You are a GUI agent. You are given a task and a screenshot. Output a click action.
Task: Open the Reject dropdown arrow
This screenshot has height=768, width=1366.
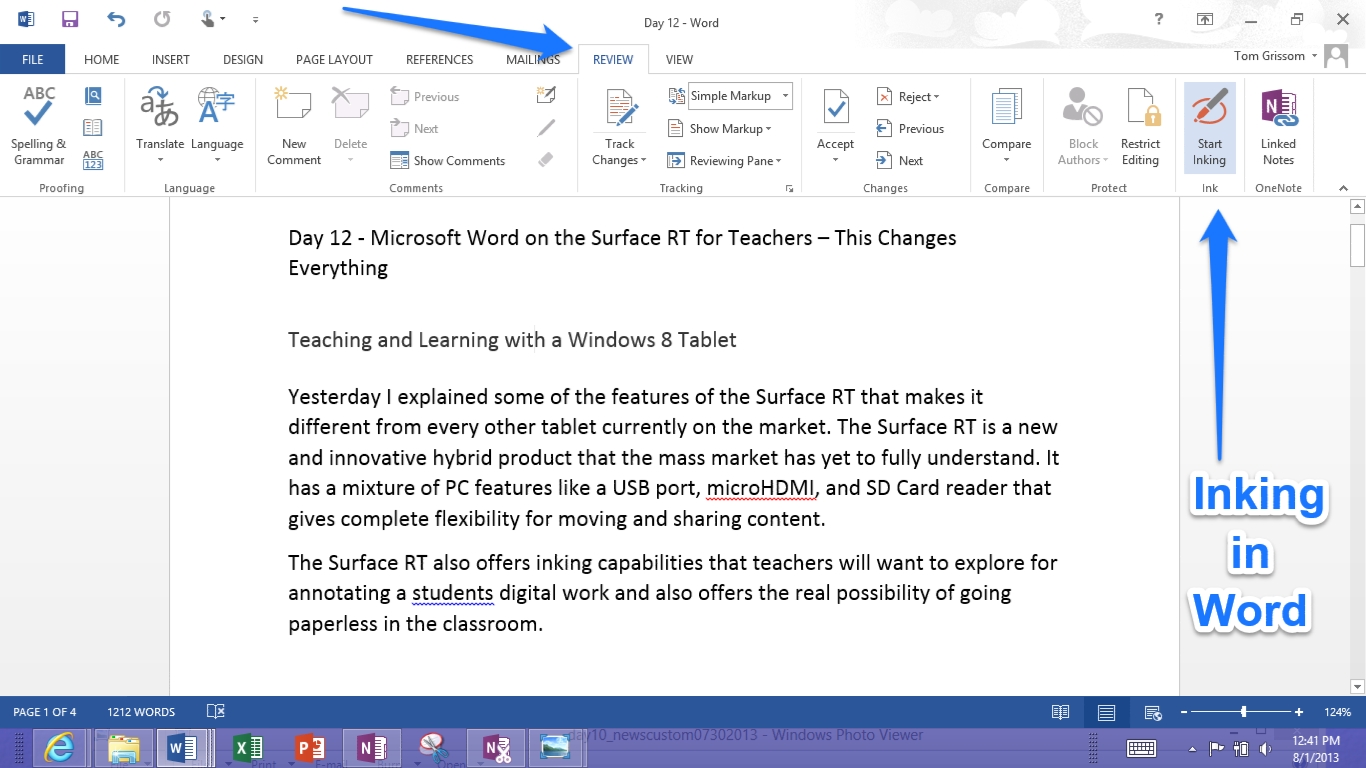(x=936, y=97)
